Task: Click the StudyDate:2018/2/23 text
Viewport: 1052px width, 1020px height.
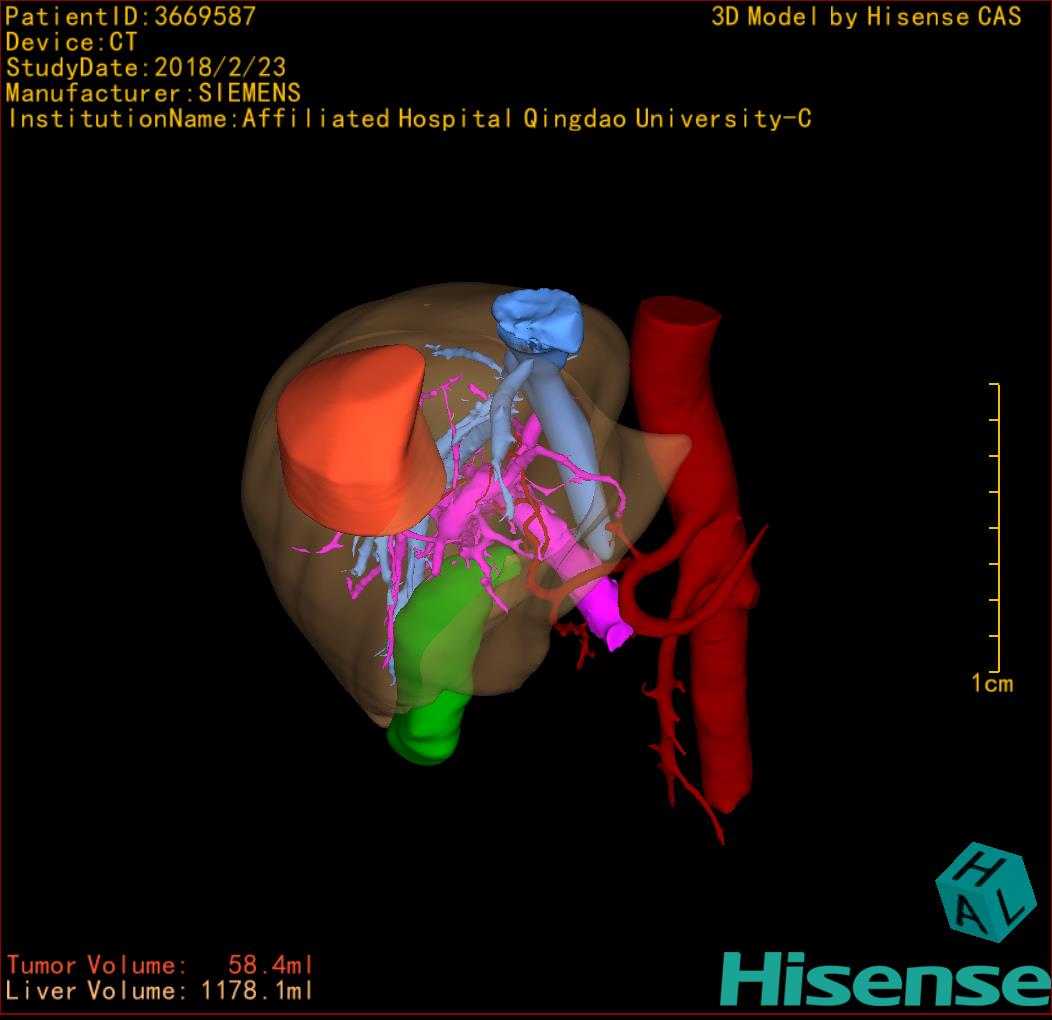Action: point(146,67)
